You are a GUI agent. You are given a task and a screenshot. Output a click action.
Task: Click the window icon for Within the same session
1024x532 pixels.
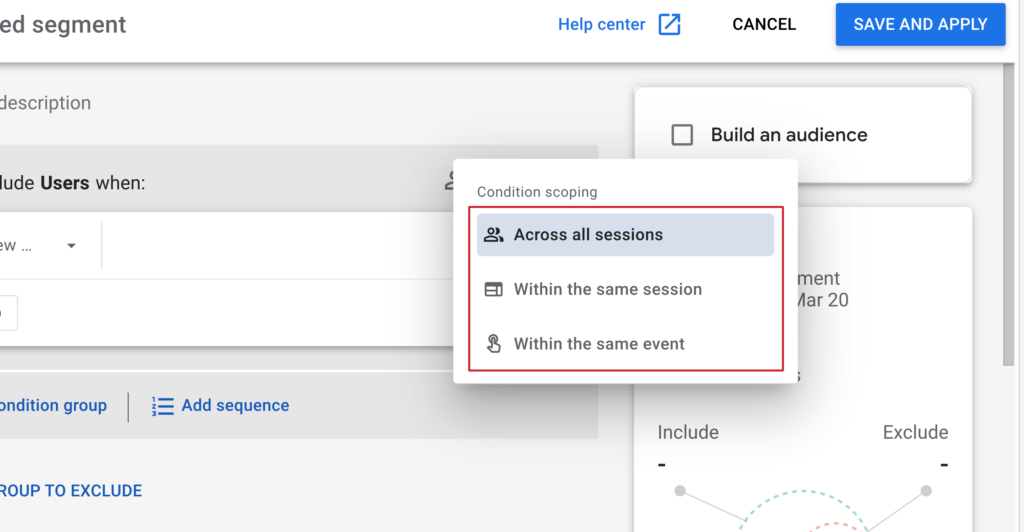493,290
